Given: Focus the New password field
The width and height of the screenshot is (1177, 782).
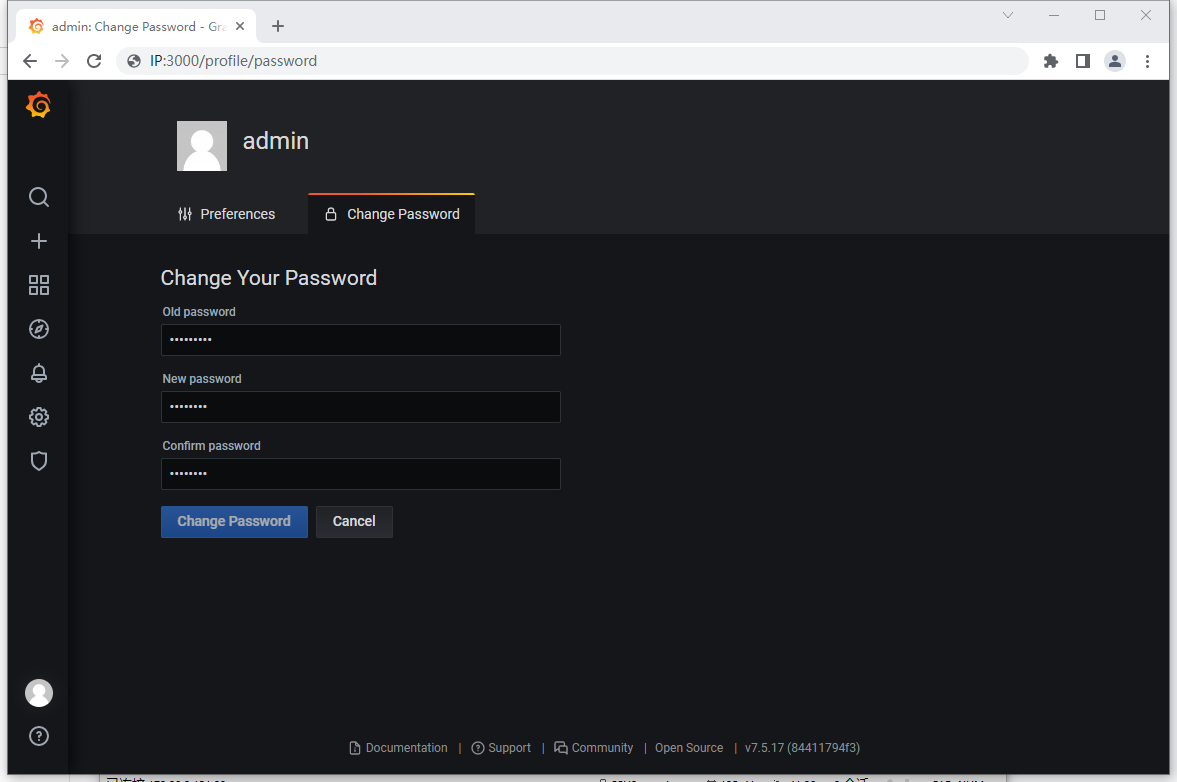Looking at the screenshot, I should click(x=361, y=407).
